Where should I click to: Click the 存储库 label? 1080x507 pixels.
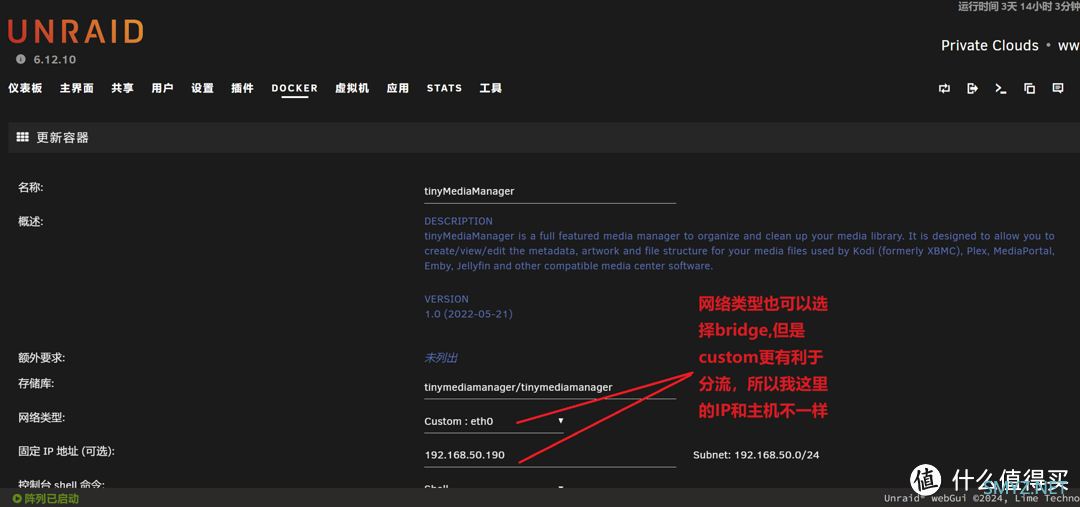tap(37, 382)
